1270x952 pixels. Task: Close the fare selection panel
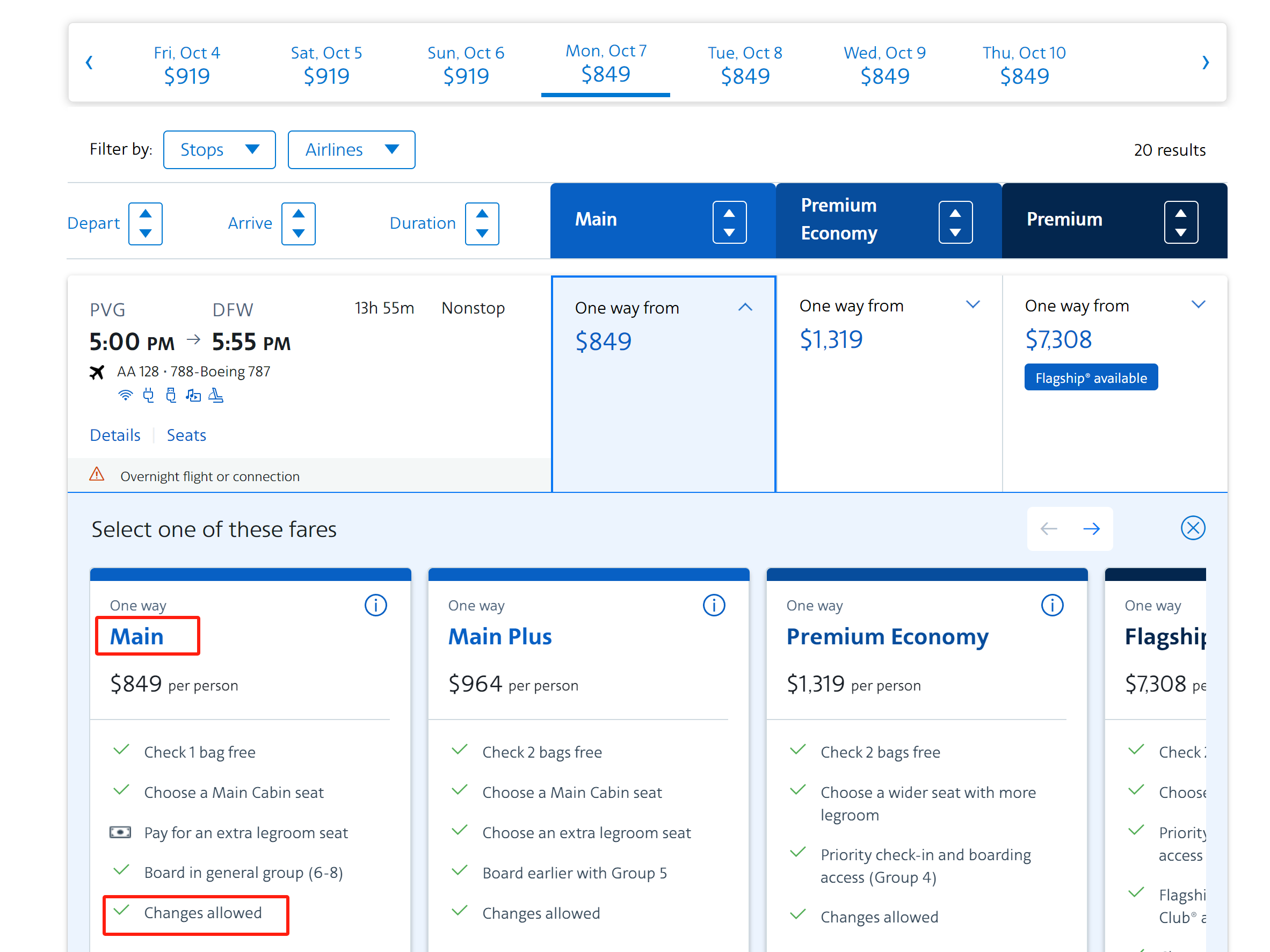1193,528
